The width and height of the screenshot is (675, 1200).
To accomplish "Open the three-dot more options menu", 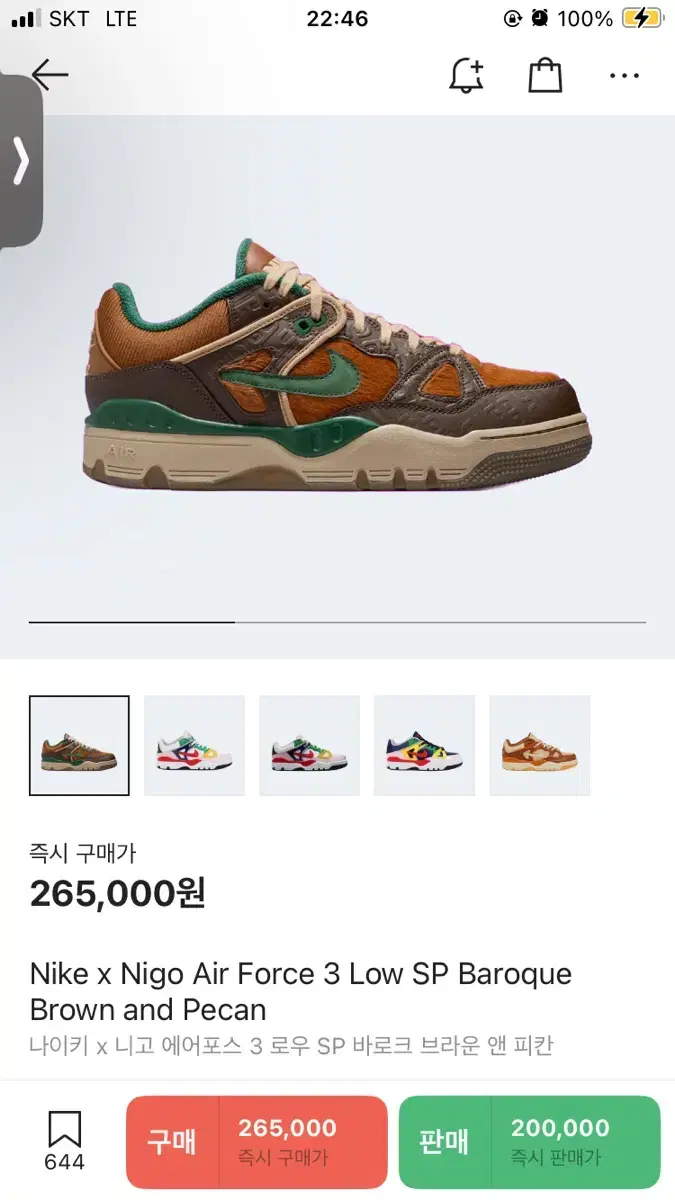I will 624,76.
